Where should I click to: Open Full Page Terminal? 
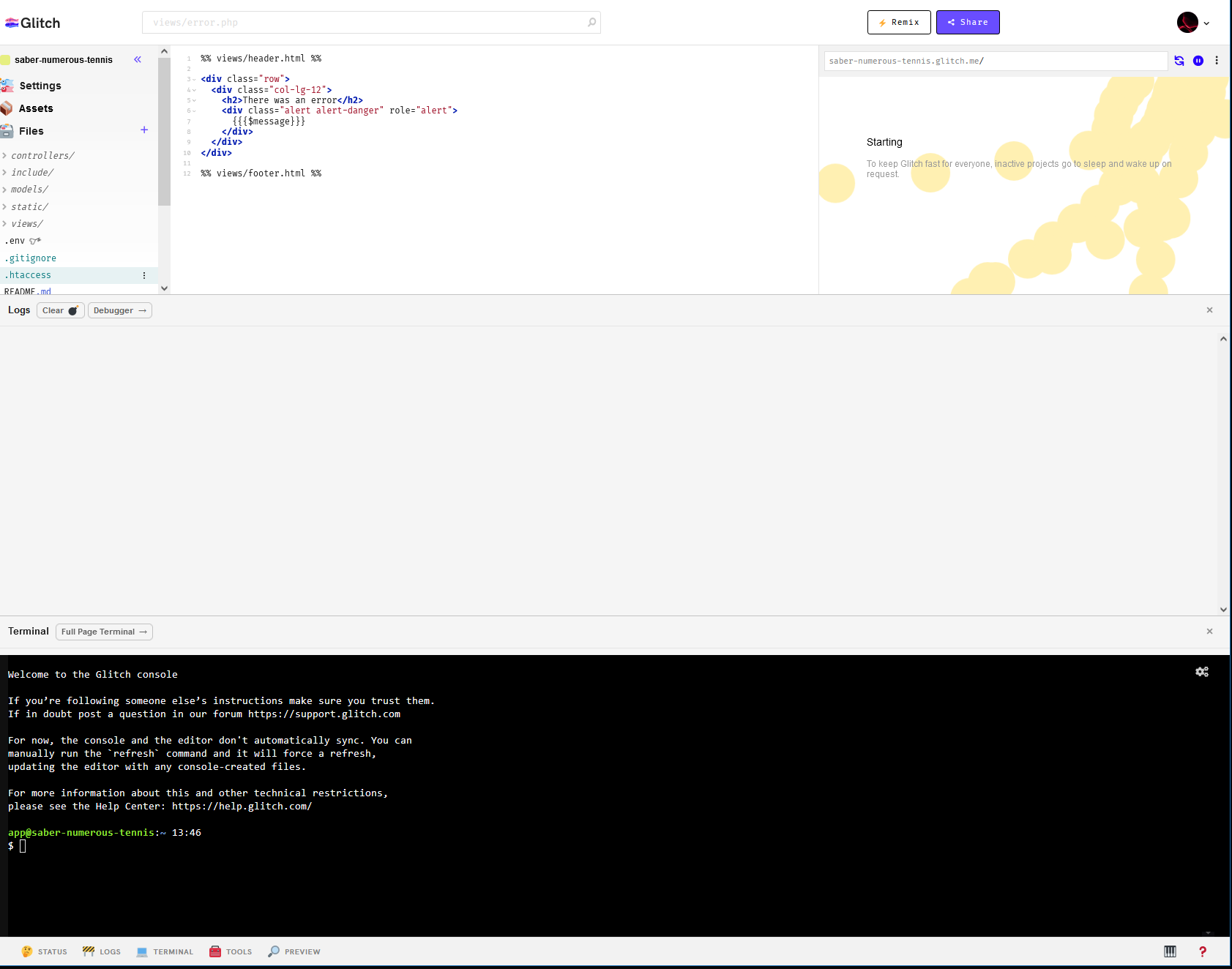pos(104,632)
